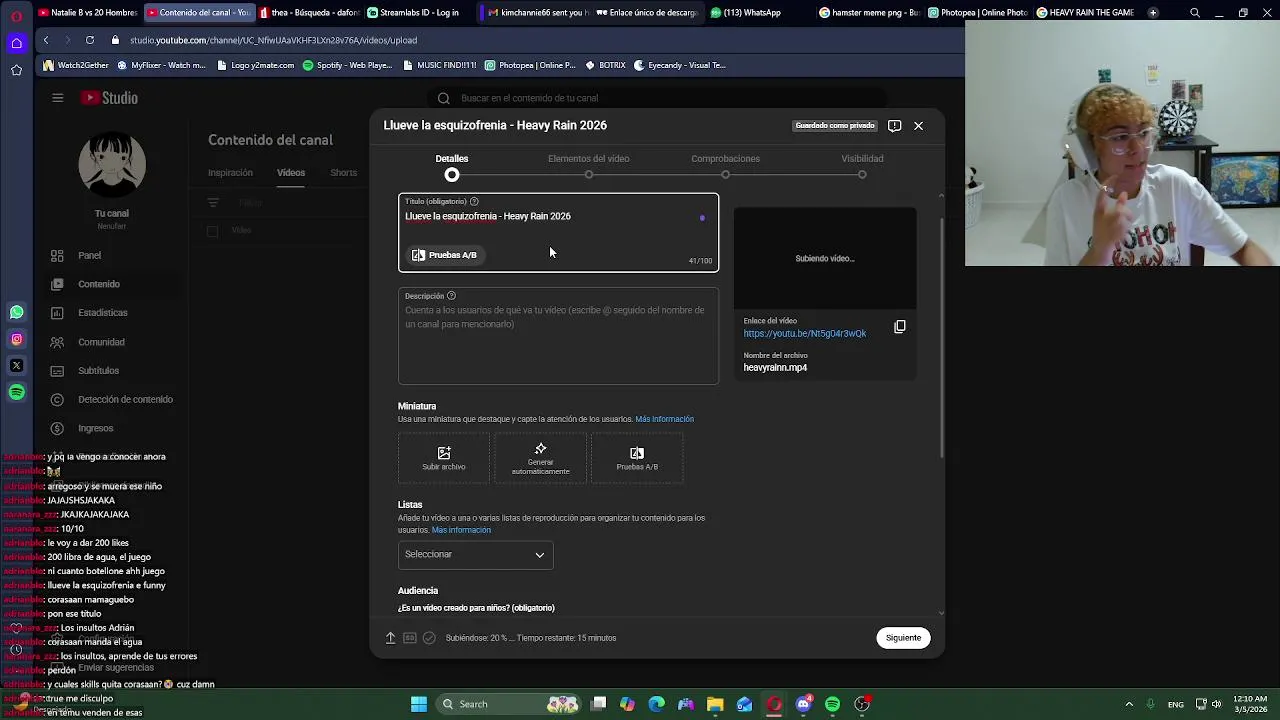Open the Inspiración tab in channel content
1280x720 pixels.
pyautogui.click(x=230, y=173)
